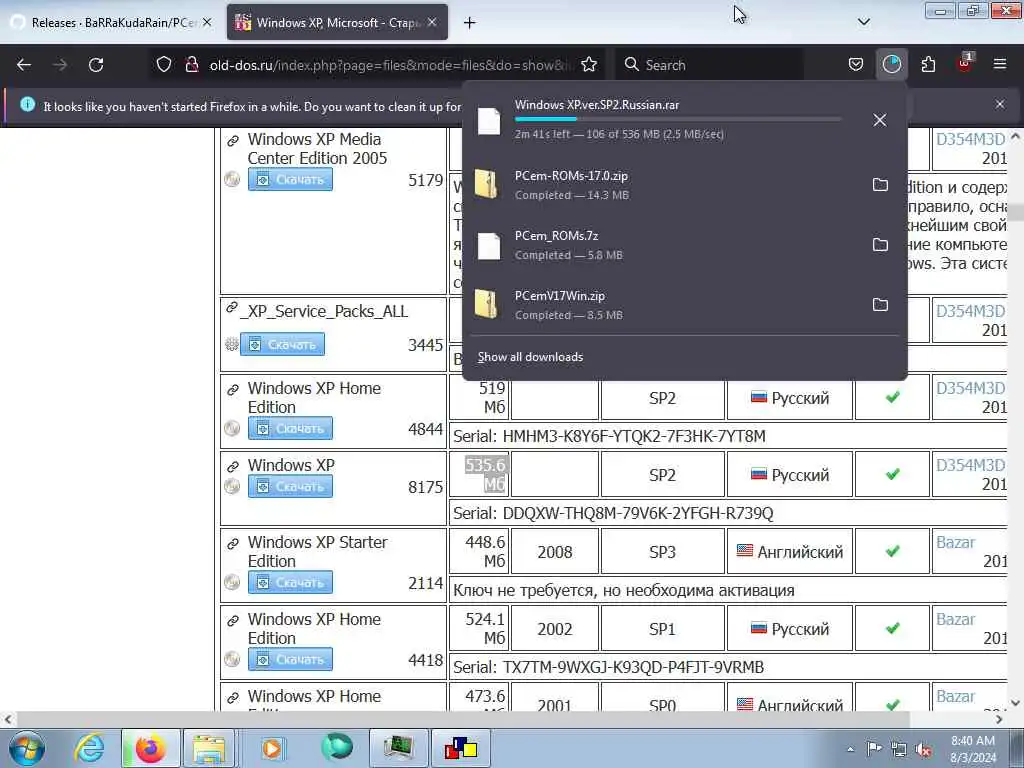
Task: Switch to Firefox in taskbar
Action: pos(150,748)
